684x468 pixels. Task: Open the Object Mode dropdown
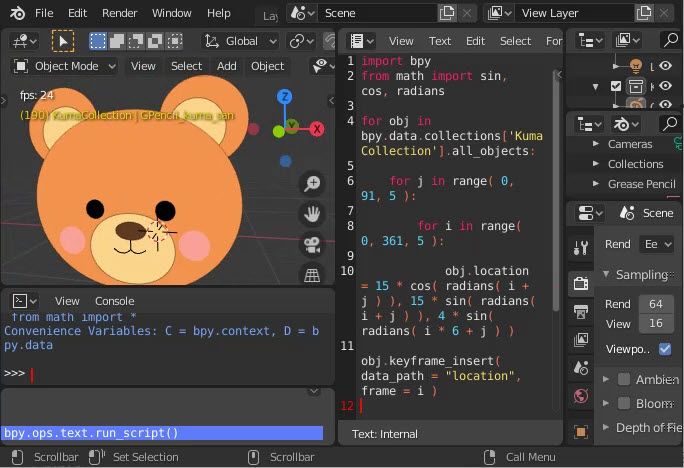tap(66, 66)
